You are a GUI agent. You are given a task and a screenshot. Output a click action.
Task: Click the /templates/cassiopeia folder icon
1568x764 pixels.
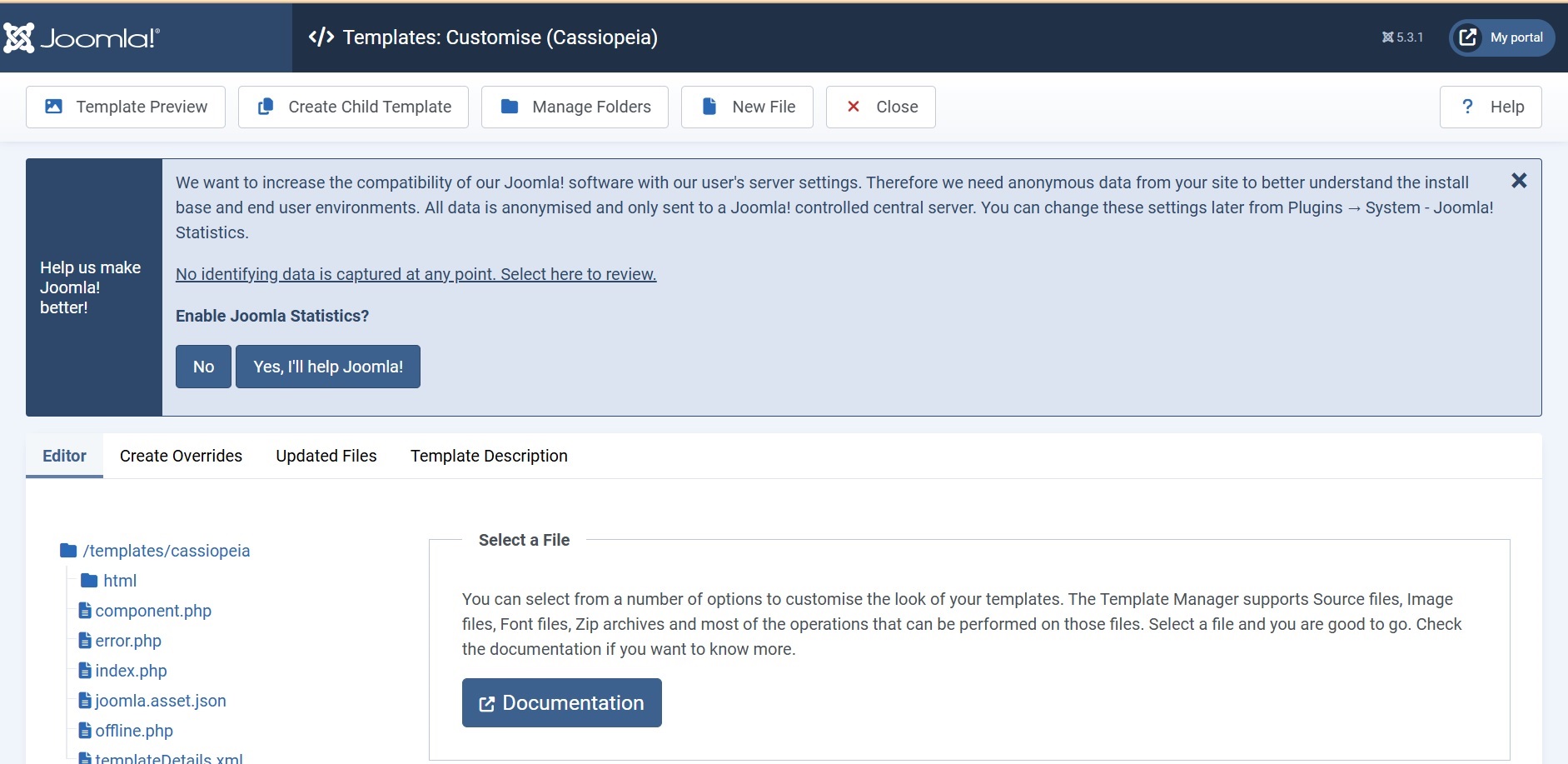pos(68,551)
